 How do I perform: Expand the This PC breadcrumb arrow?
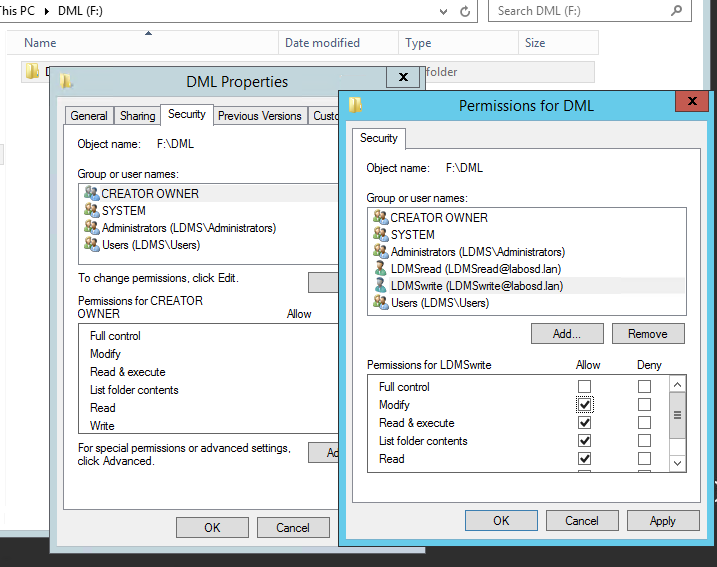click(x=46, y=11)
